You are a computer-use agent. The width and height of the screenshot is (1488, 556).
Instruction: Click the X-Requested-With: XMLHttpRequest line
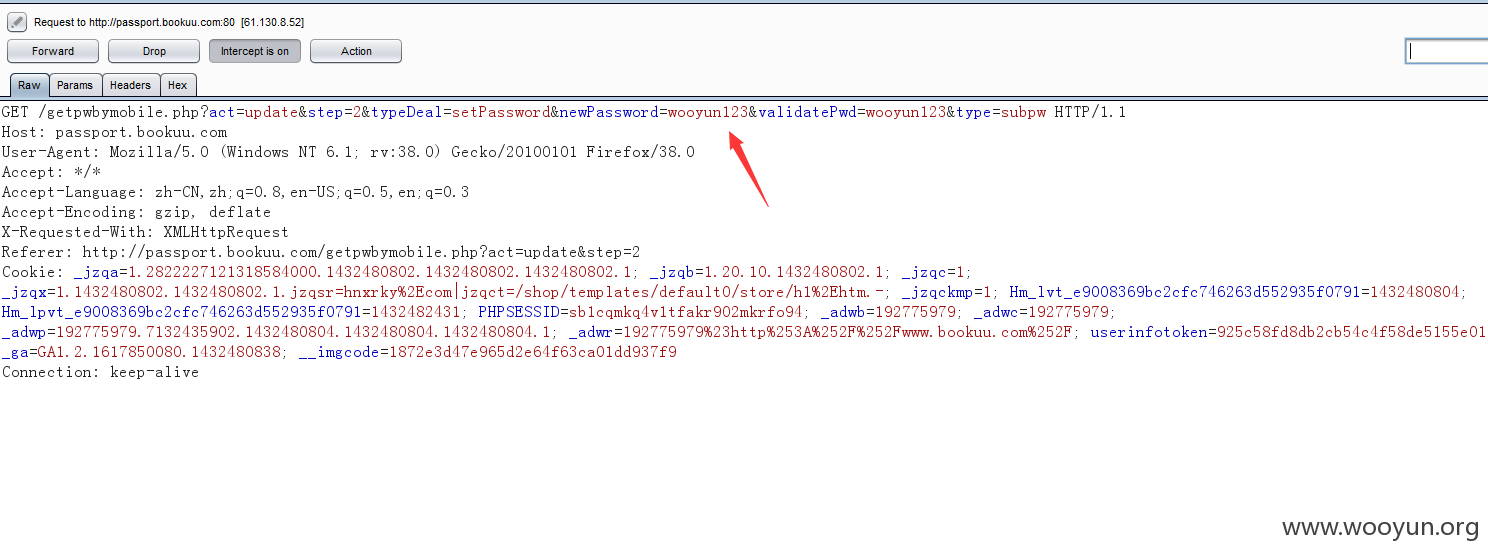(145, 232)
